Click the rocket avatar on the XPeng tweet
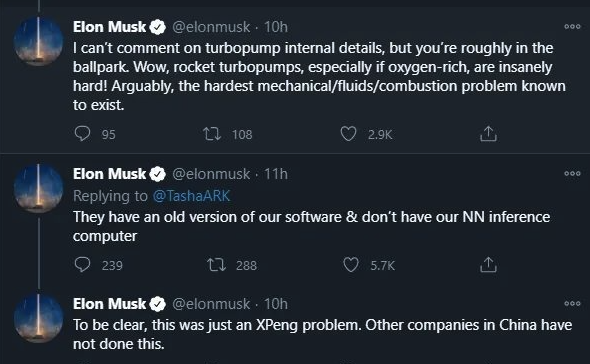The image size is (590, 364). coord(38,318)
